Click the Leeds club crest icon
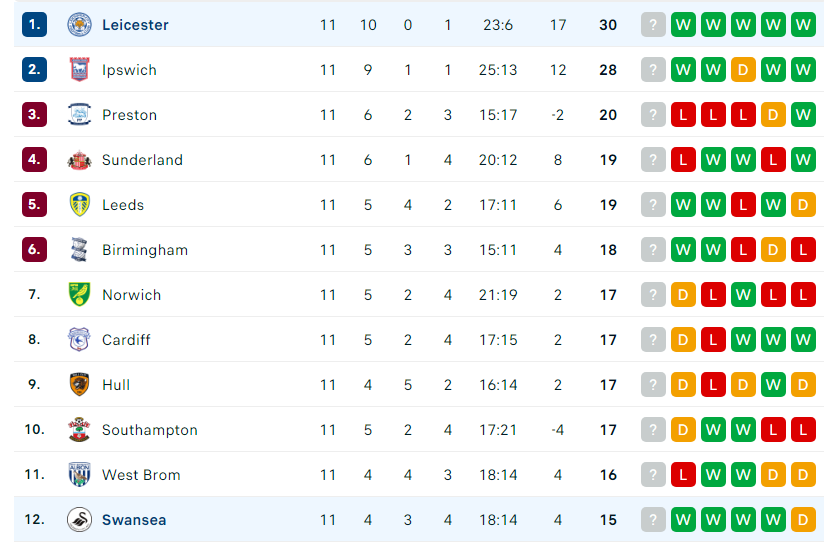The height and width of the screenshot is (547, 824). (79, 204)
